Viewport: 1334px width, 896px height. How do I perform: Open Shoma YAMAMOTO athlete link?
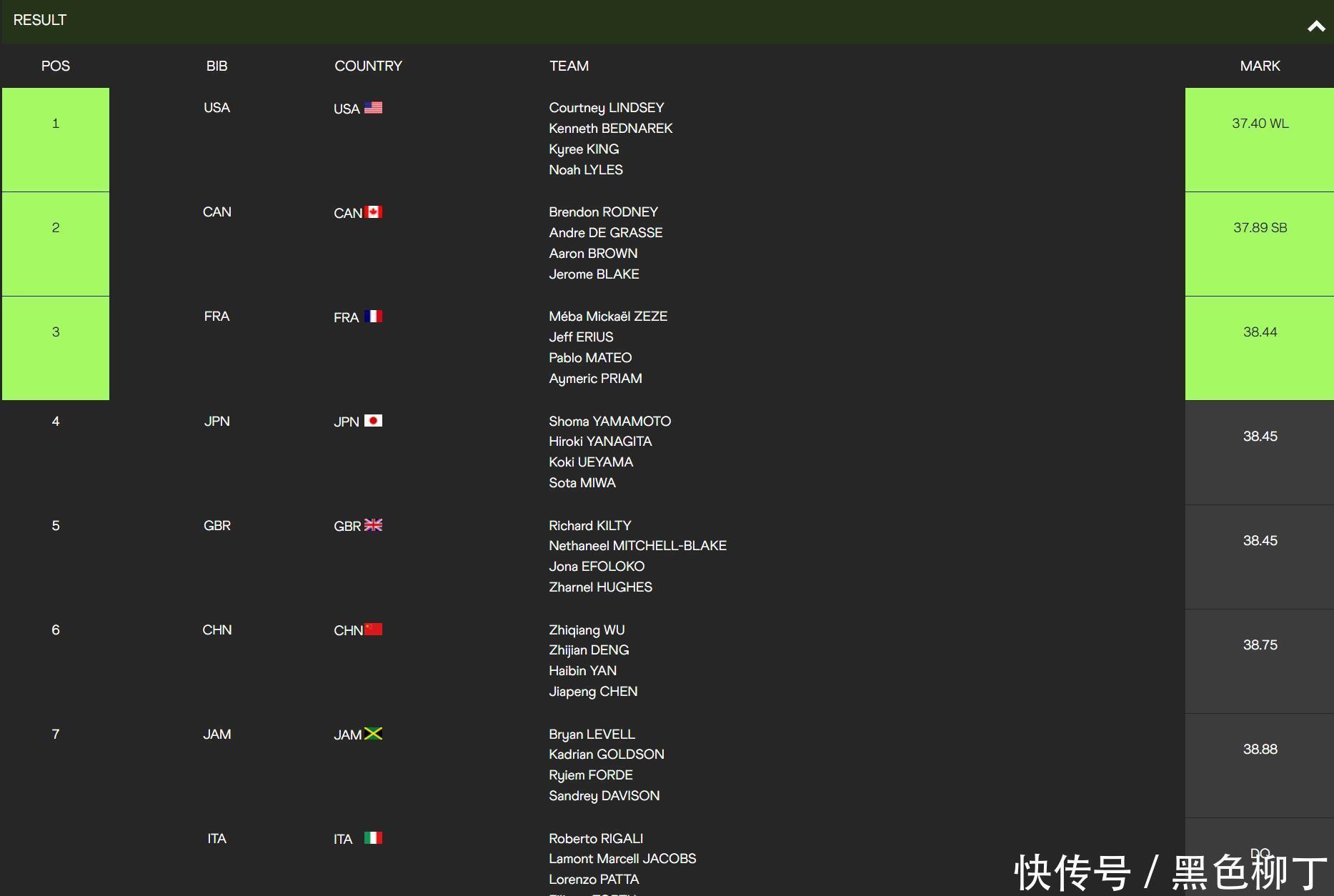coord(609,422)
